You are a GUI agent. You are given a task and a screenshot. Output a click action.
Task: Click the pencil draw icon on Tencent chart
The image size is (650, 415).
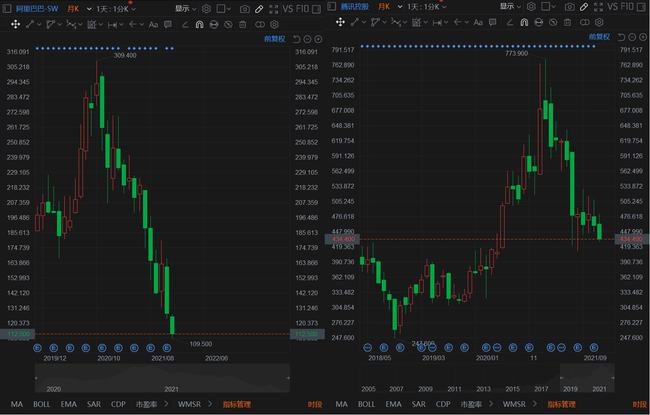[x=584, y=7]
